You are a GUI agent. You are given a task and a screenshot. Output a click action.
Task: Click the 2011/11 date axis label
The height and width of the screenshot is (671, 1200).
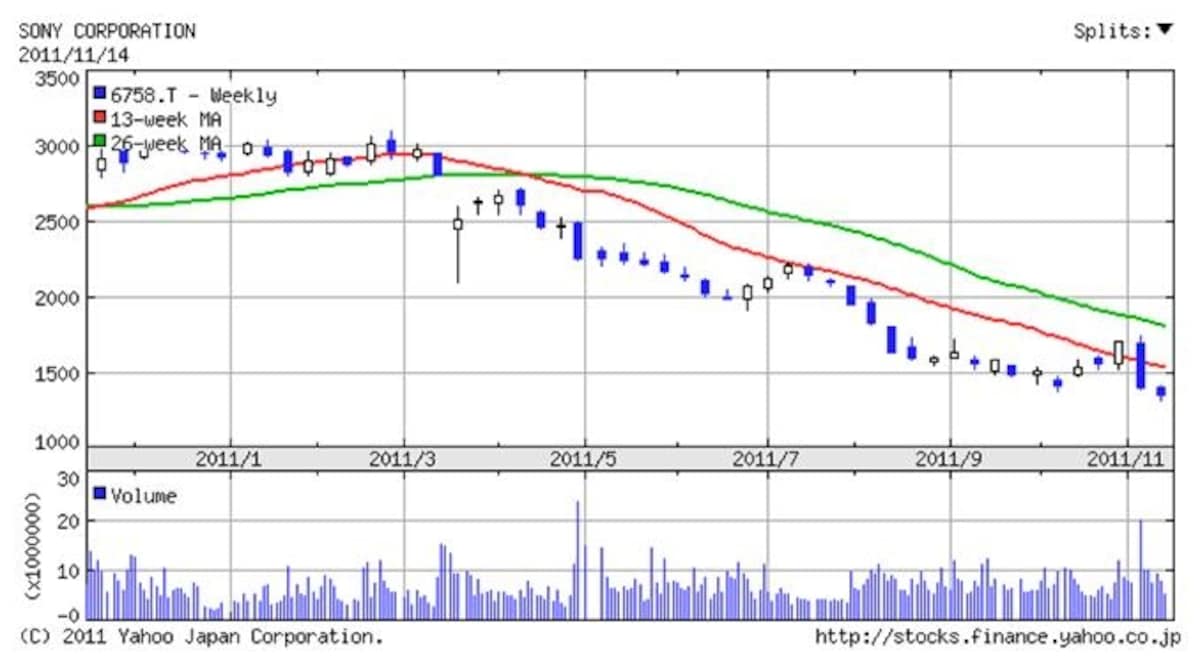(x=1126, y=459)
